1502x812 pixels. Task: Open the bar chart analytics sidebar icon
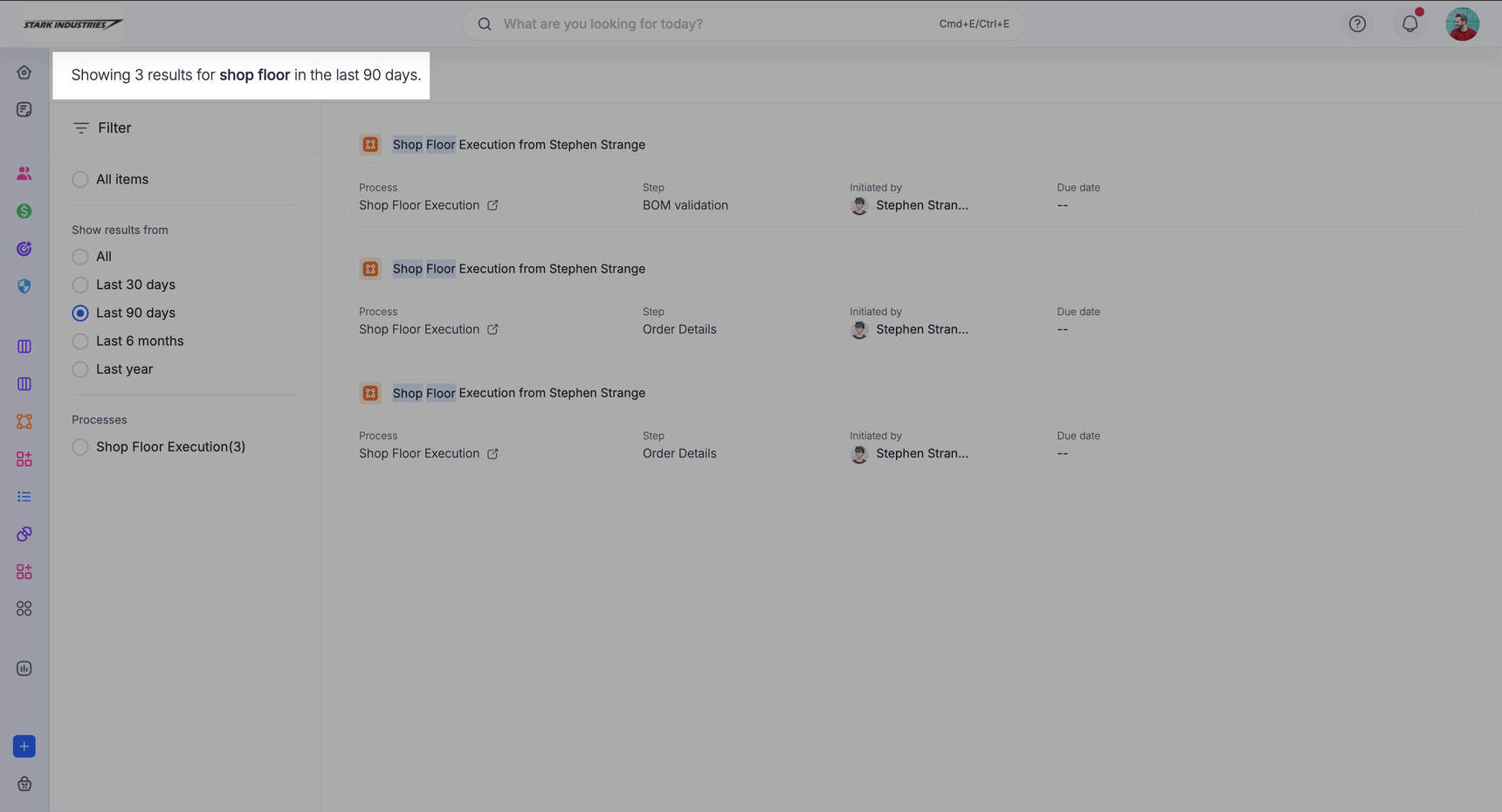[24, 669]
